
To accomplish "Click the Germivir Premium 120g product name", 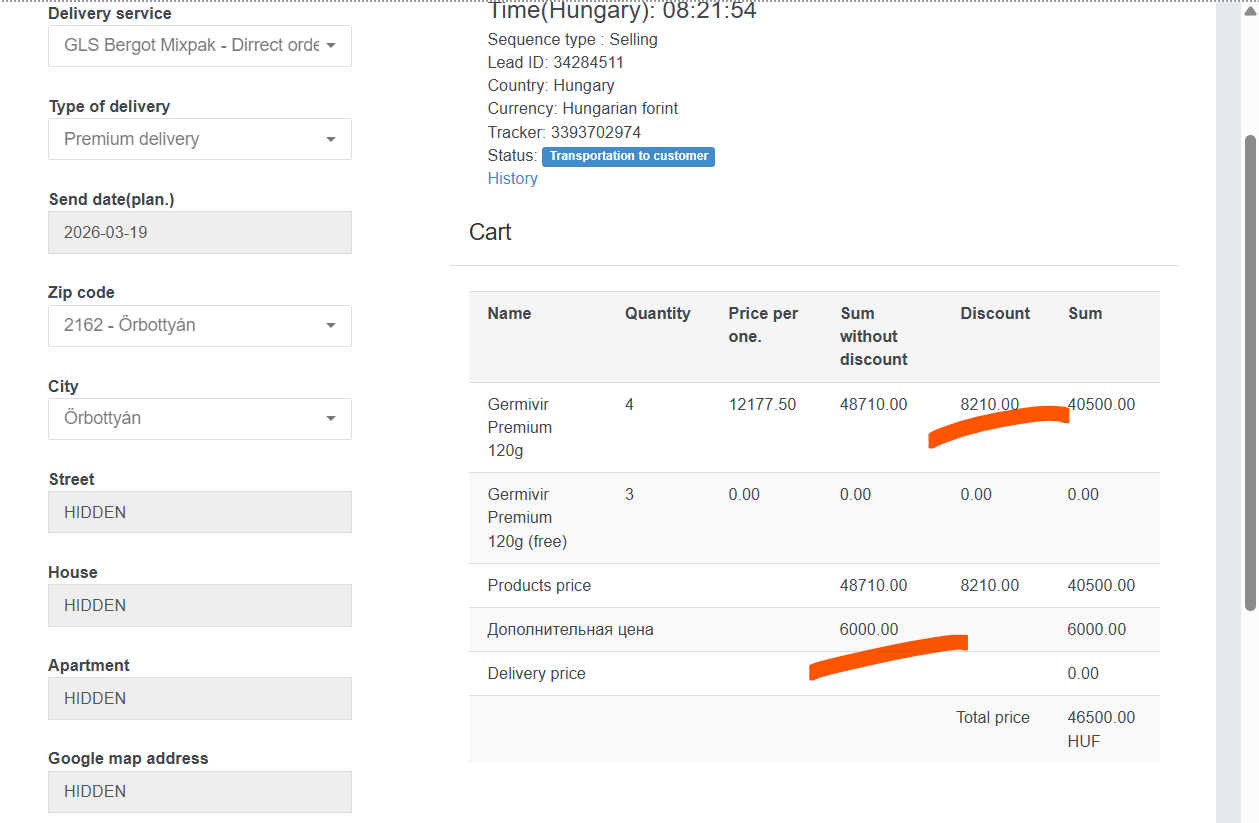I will [x=520, y=427].
